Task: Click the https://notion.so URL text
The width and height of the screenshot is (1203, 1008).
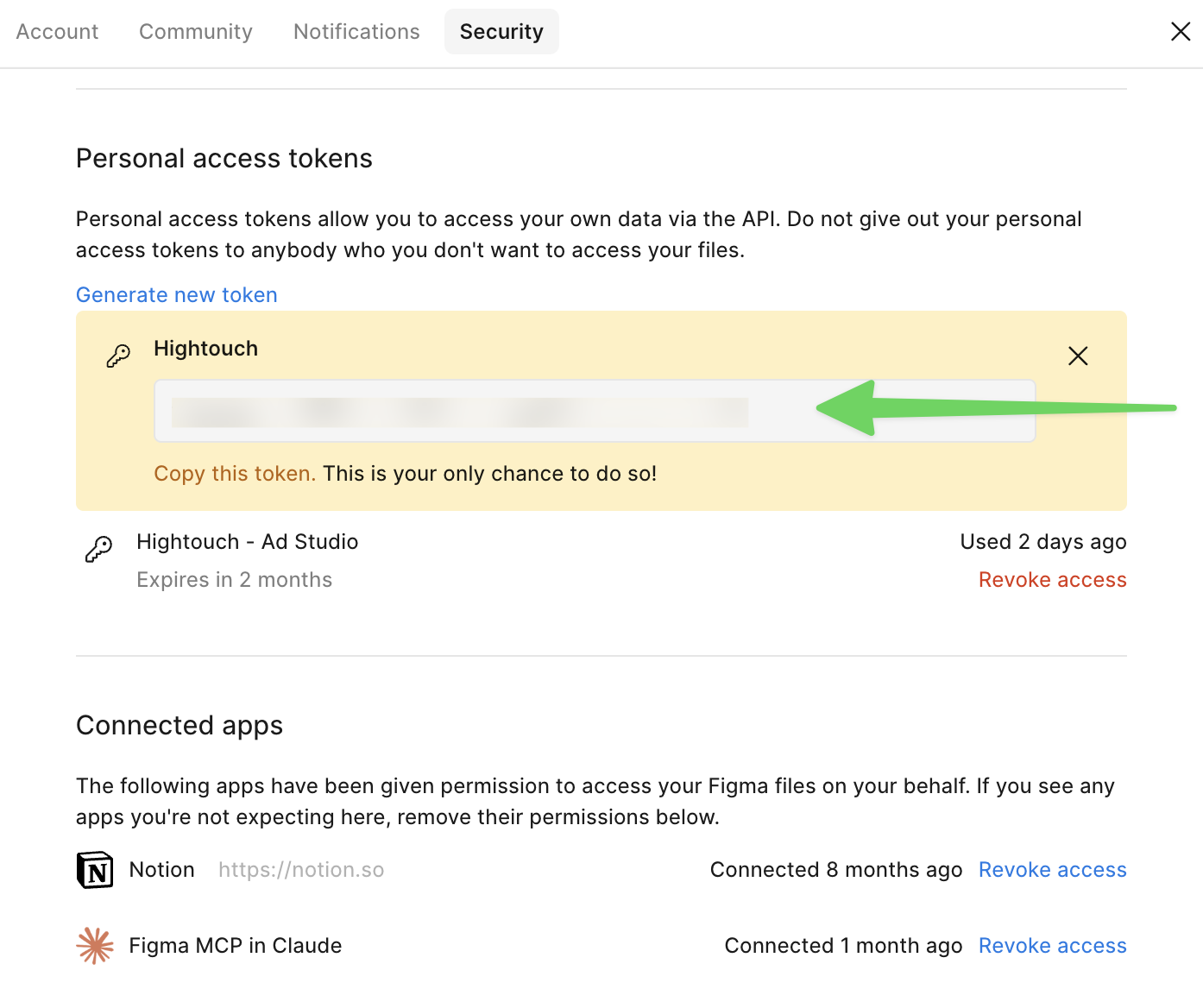Action: pyautogui.click(x=301, y=870)
